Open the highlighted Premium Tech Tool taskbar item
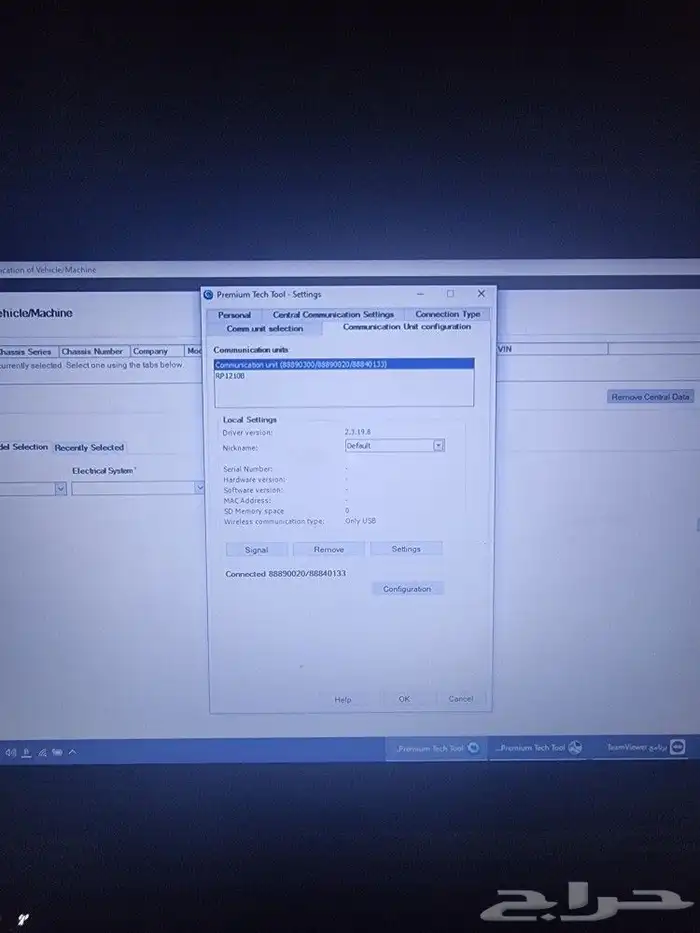Viewport: 700px width, 933px height. [438, 749]
